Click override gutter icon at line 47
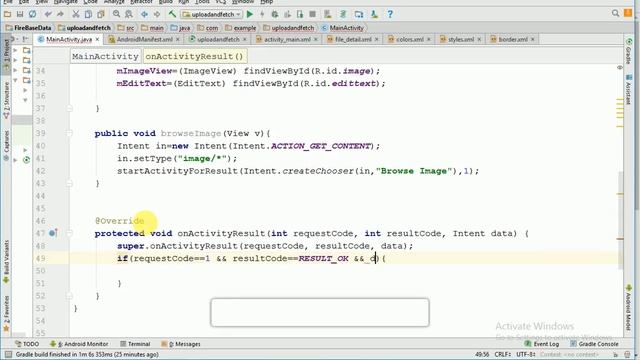 [53, 233]
